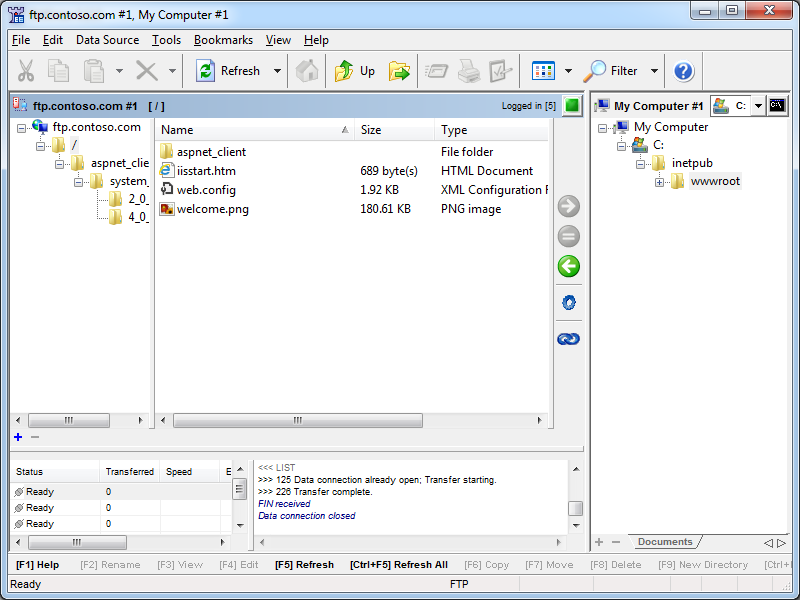Click the Refresh toolbar button

coord(228,71)
